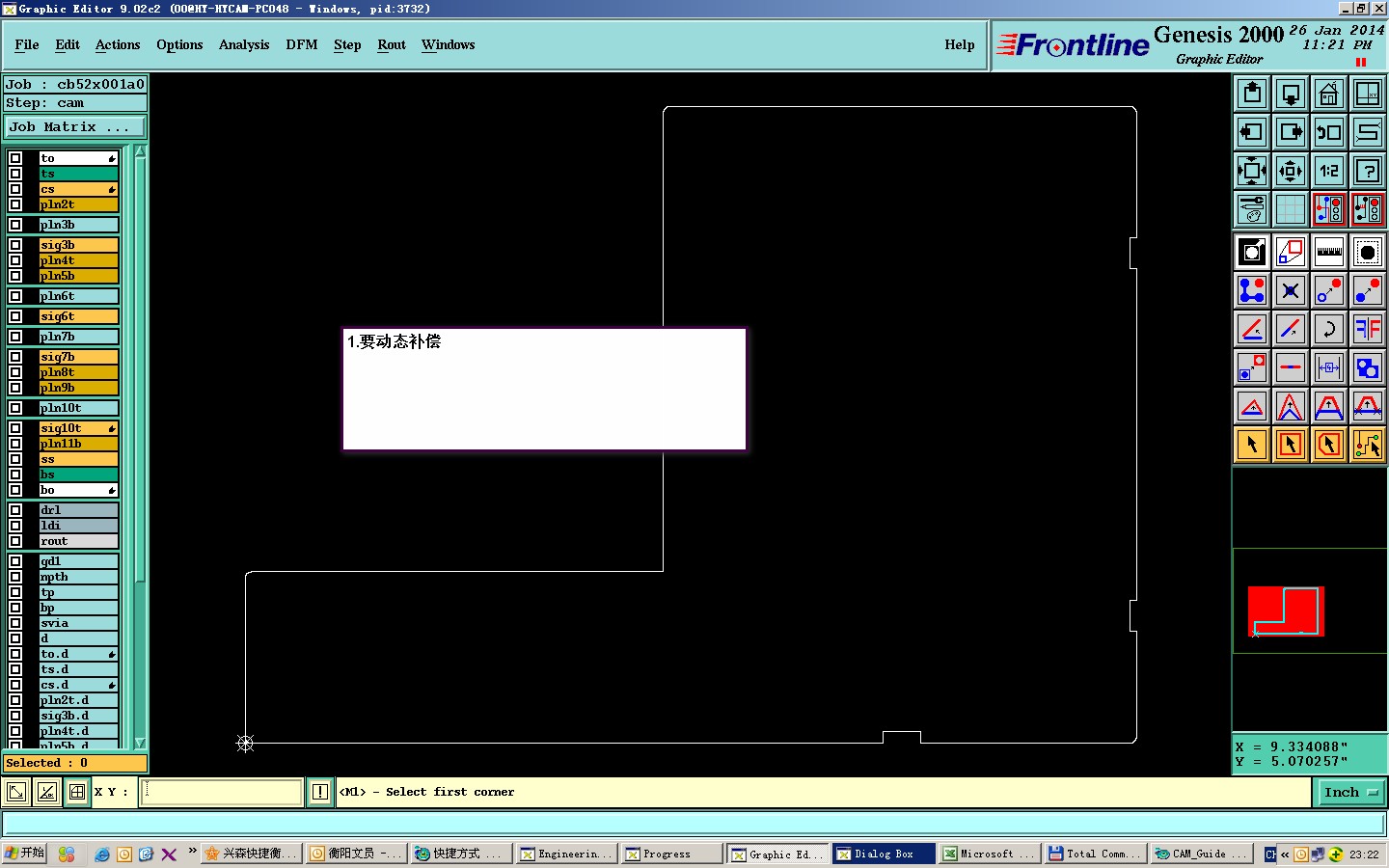Click the Job Matrix button

(75, 126)
